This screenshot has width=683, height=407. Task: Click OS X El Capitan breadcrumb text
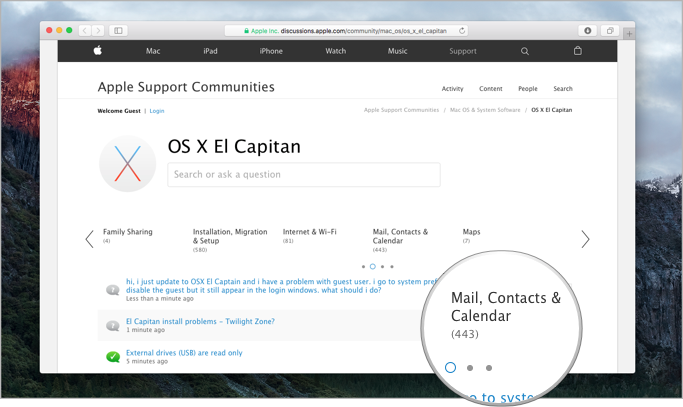(551, 110)
